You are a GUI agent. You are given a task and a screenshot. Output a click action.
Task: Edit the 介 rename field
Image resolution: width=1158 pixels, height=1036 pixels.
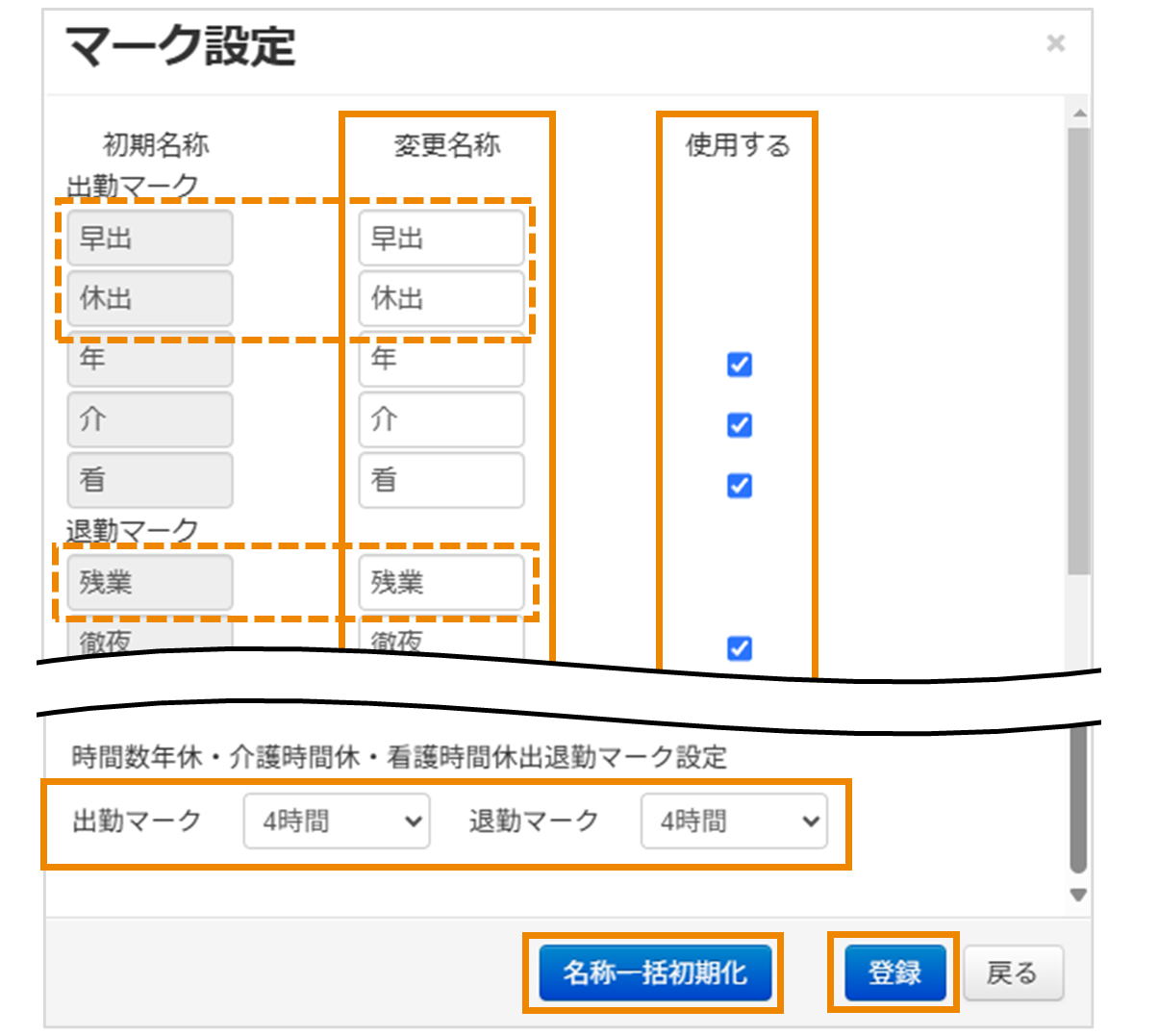click(441, 419)
